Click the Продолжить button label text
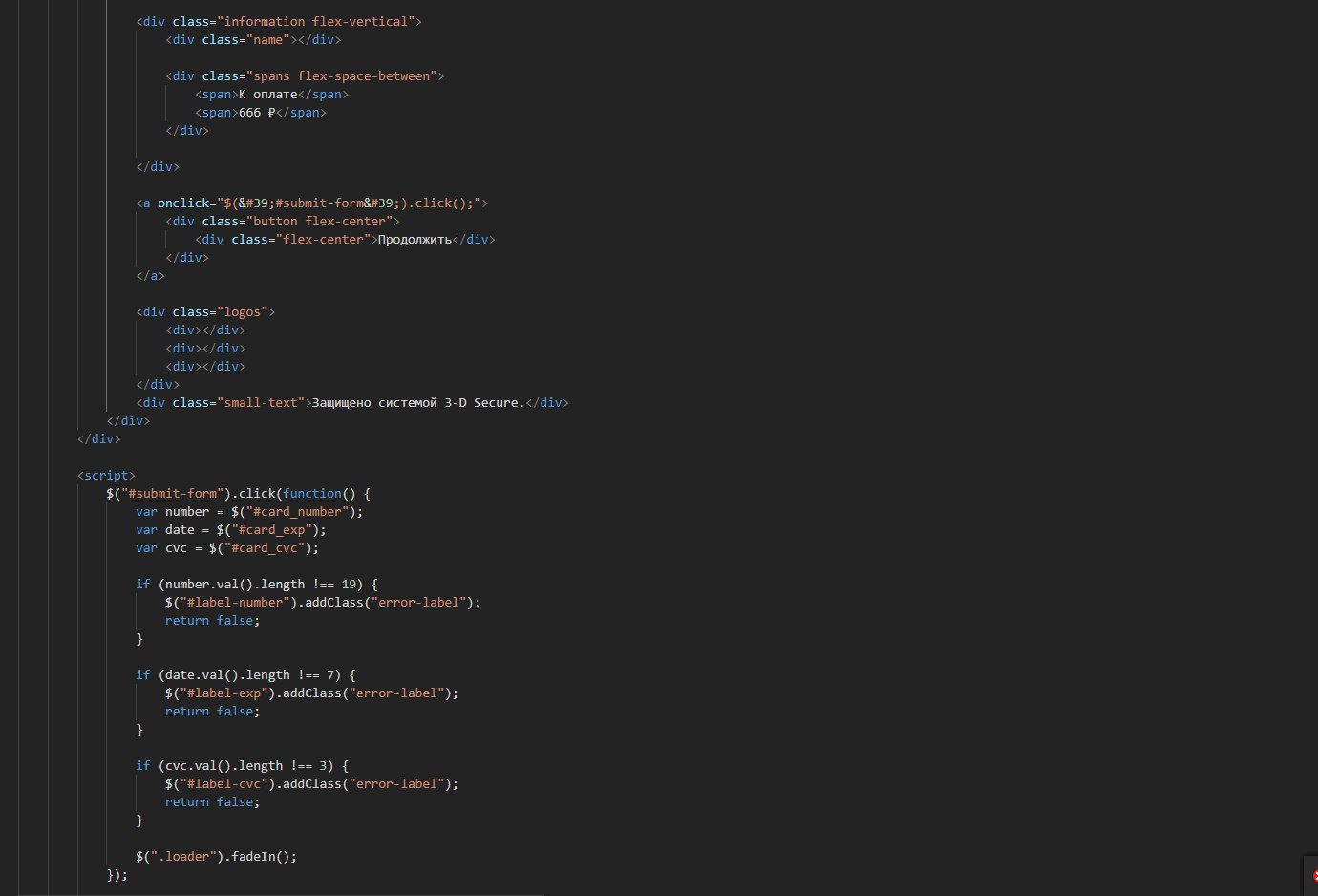This screenshot has width=1318, height=896. click(415, 239)
